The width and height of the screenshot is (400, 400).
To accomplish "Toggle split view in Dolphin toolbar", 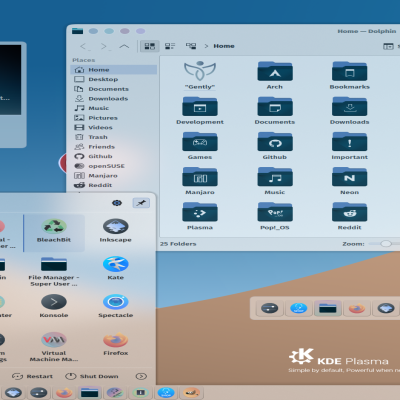I will [x=388, y=46].
